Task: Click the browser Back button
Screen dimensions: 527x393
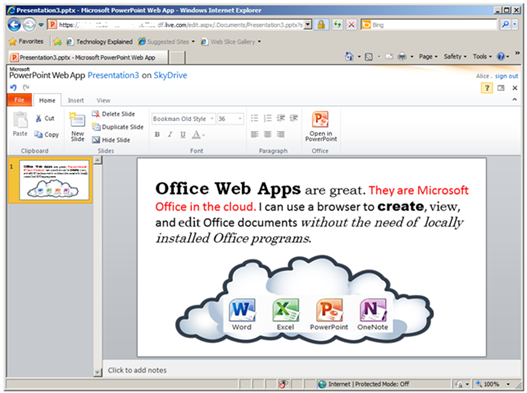Action: point(14,25)
